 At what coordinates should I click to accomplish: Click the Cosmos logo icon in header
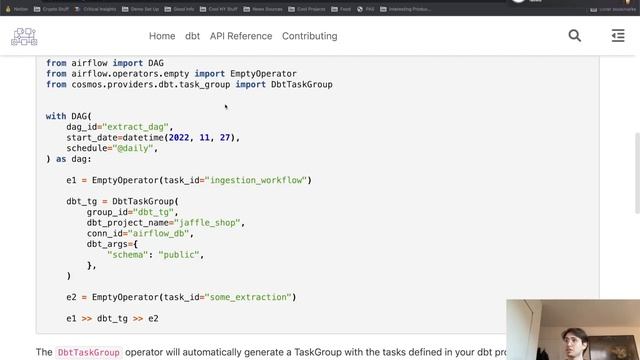[x=24, y=36]
